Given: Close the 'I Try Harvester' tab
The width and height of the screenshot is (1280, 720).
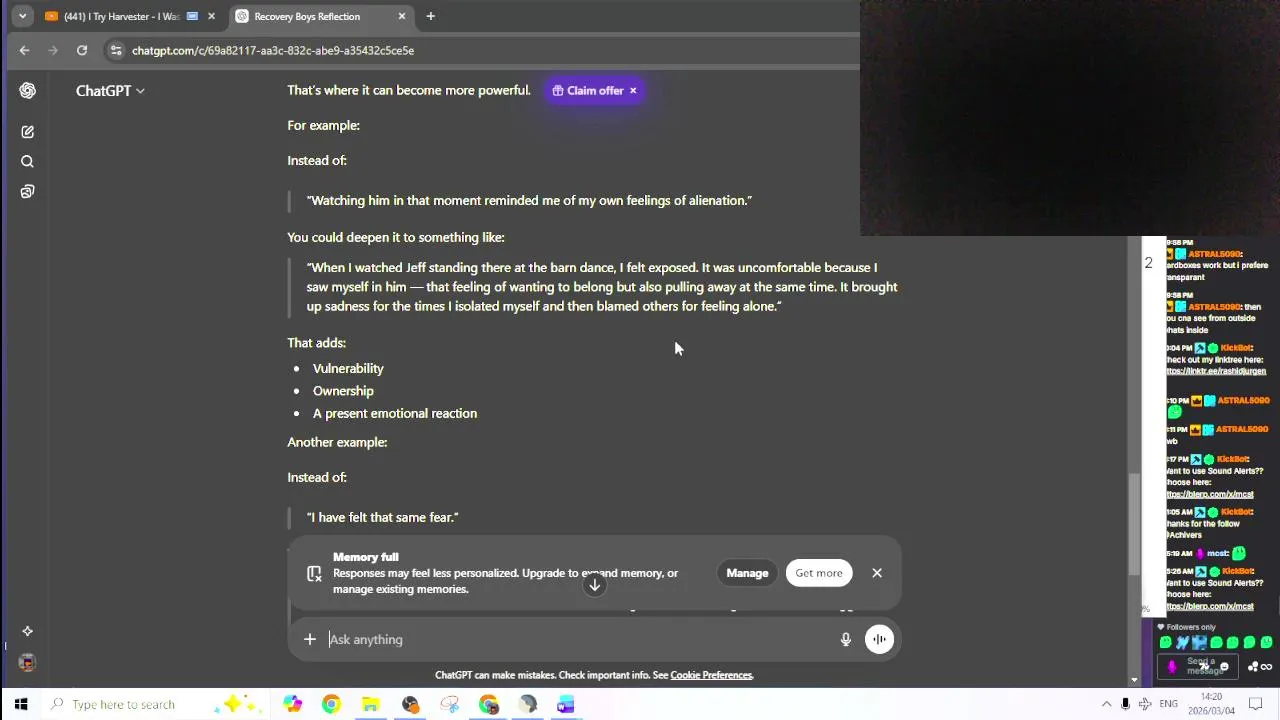Looking at the screenshot, I should (211, 16).
